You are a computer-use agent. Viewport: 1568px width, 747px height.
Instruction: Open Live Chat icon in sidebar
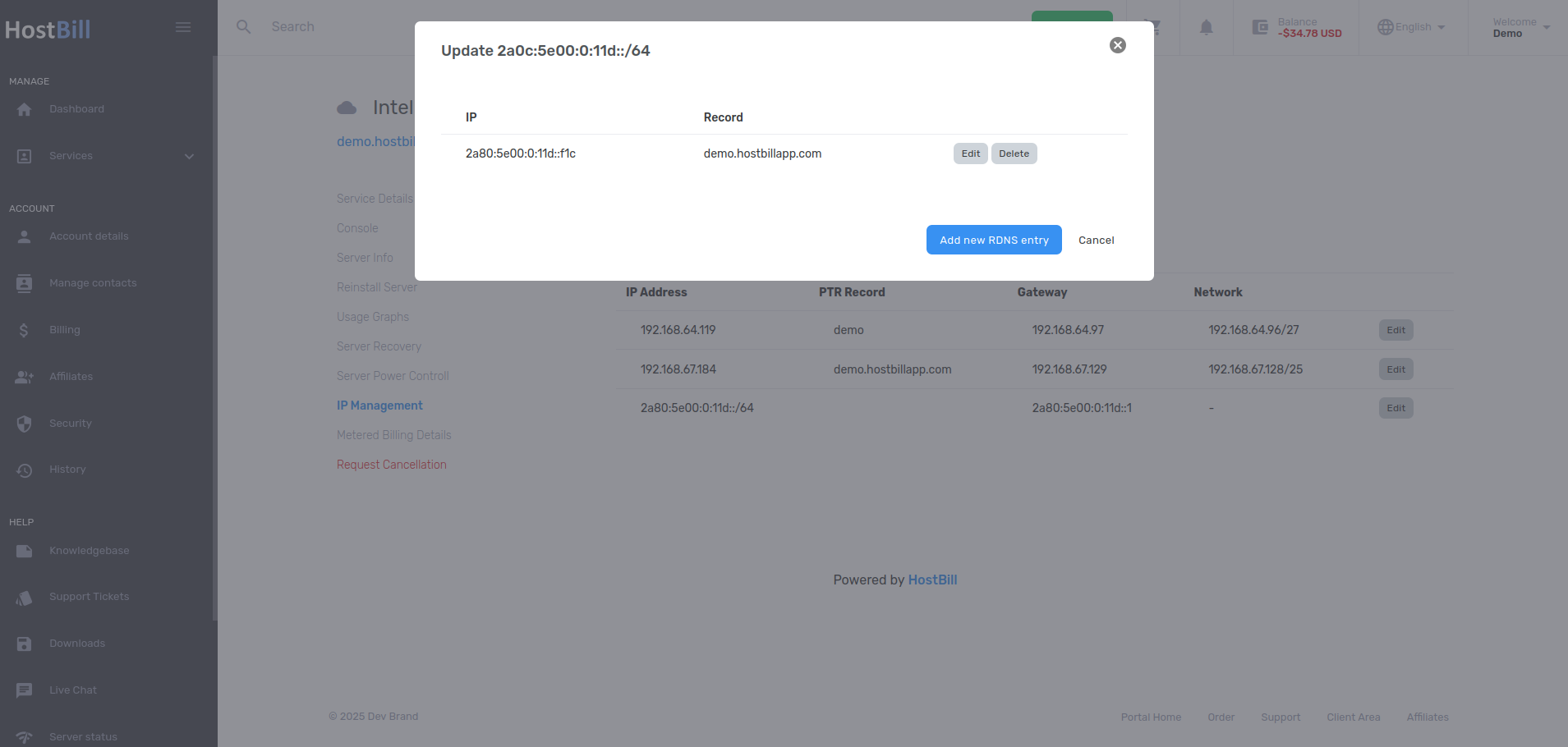point(24,690)
